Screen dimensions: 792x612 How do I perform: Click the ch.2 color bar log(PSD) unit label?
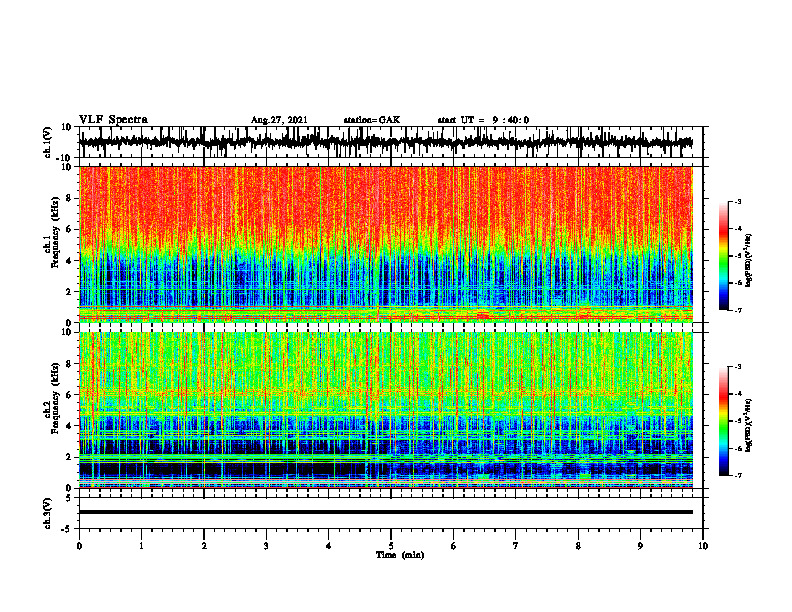pyautogui.click(x=749, y=425)
